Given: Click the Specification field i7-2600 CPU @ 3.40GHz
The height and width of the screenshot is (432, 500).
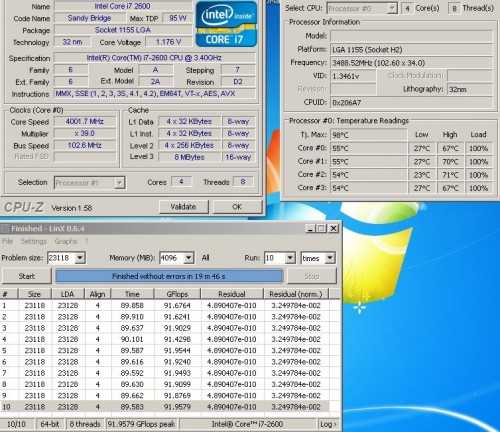Looking at the screenshot, I should [155, 58].
